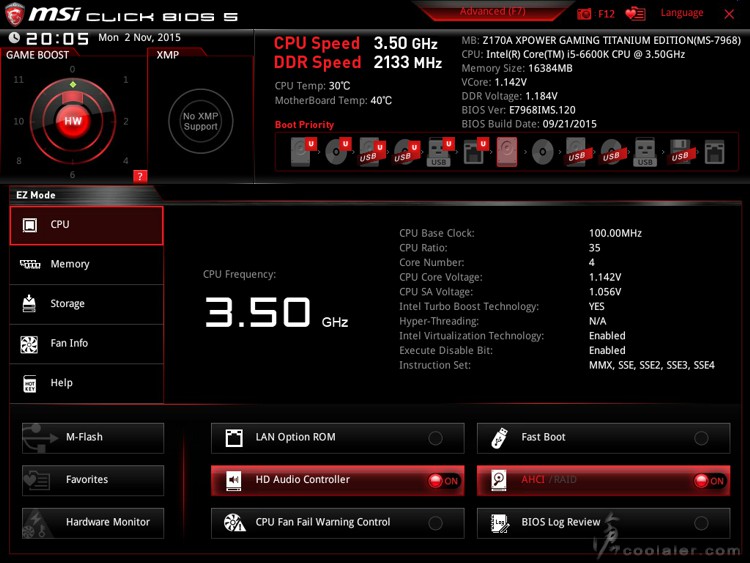Click the date Mon 2 Nov, 2015

point(140,38)
